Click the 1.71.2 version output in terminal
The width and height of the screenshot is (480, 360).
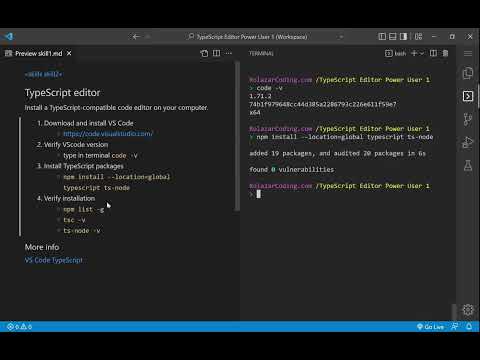[x=260, y=96]
